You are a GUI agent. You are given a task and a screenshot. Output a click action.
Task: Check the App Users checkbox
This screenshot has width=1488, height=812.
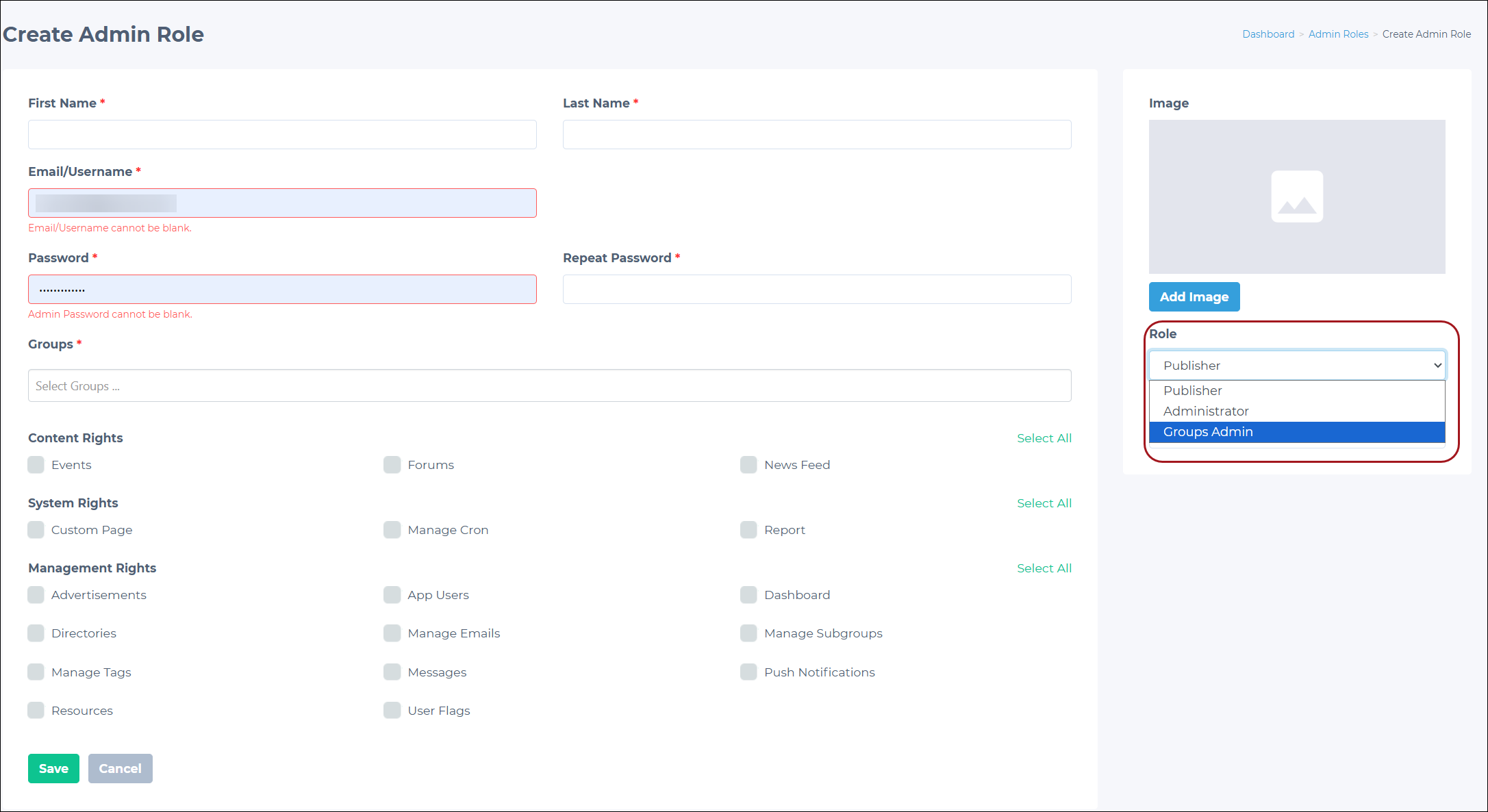tap(392, 595)
